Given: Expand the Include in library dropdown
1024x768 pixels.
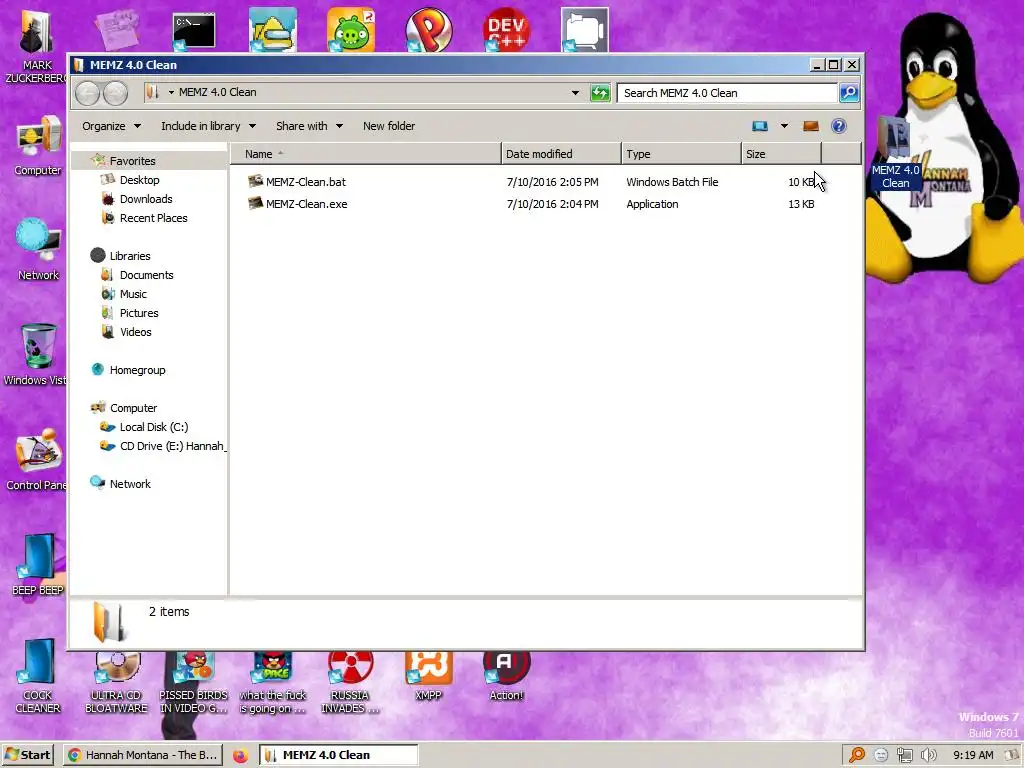Looking at the screenshot, I should [208, 126].
